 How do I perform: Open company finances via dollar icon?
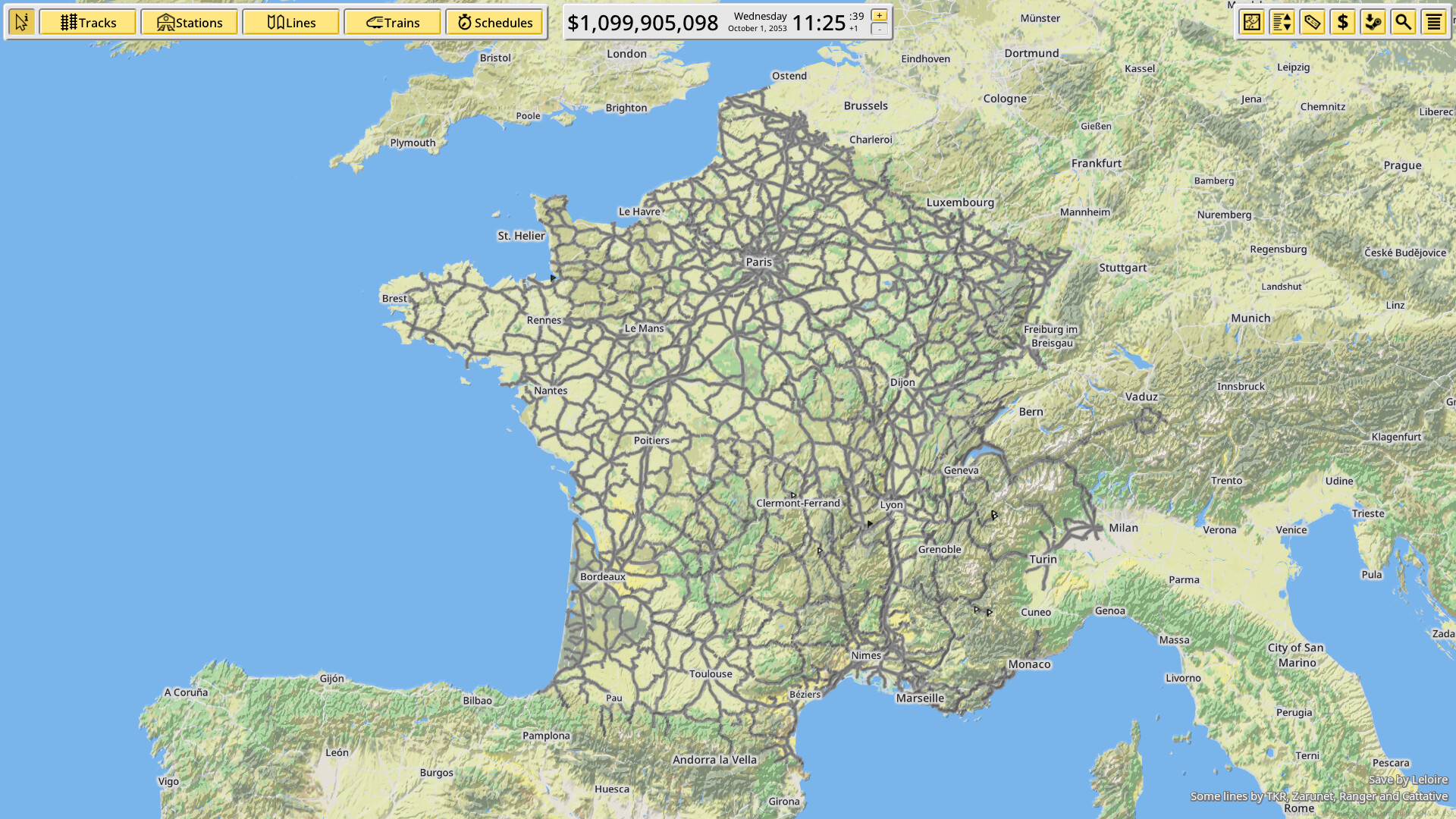click(1343, 22)
